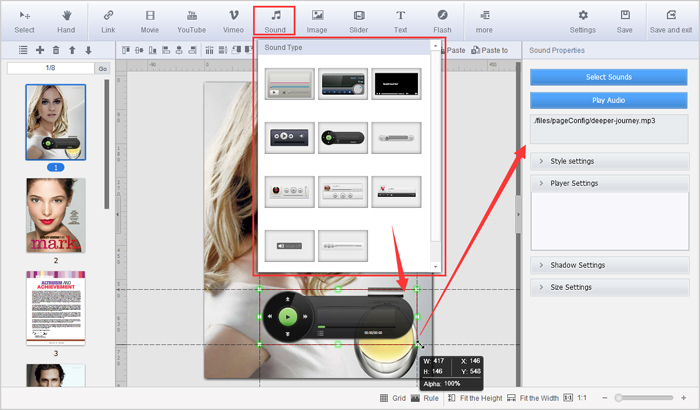Activate the Hand pan tool
Viewport: 700px width, 410px height.
click(67, 21)
